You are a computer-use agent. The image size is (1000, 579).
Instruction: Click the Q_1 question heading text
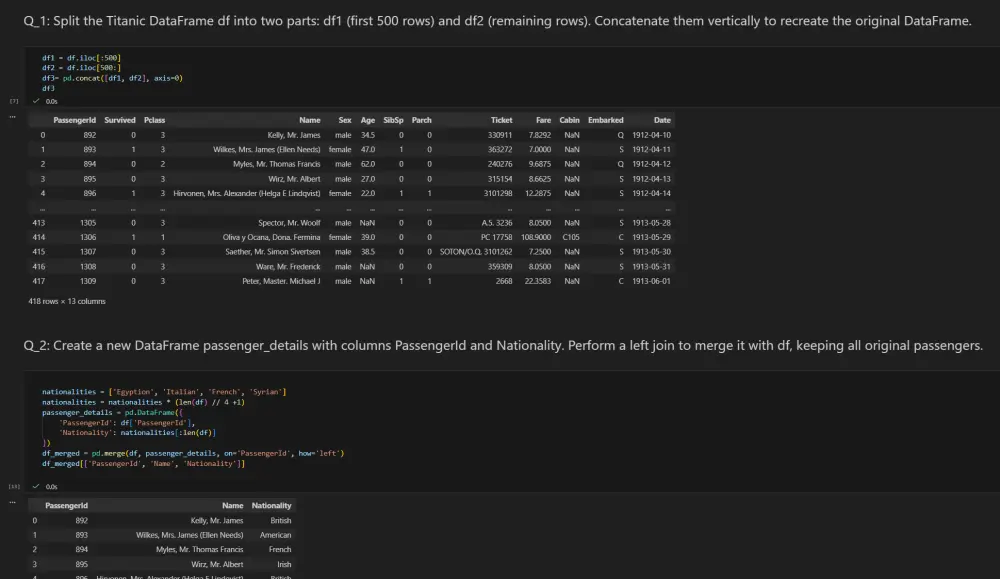(x=497, y=20)
